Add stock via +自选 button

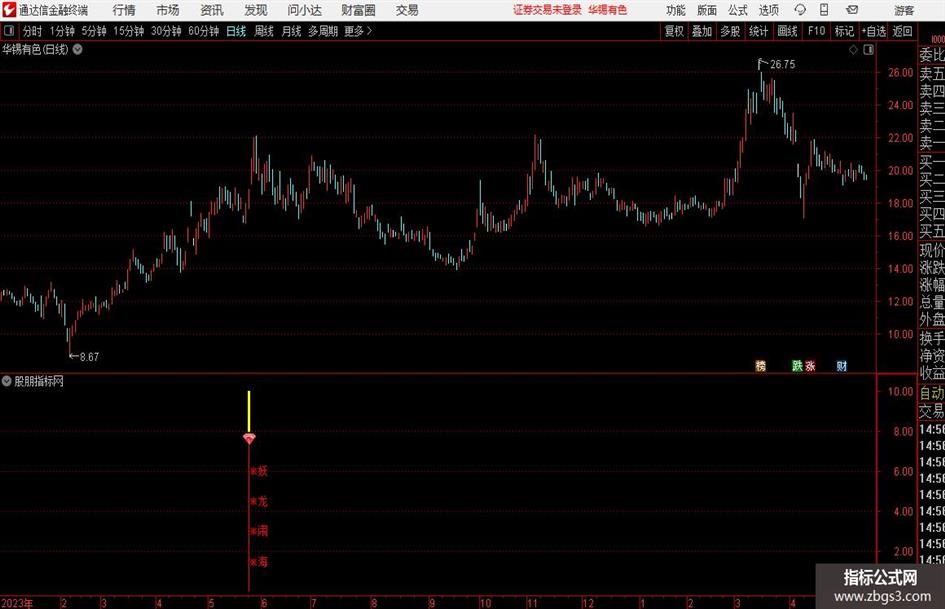[874, 31]
